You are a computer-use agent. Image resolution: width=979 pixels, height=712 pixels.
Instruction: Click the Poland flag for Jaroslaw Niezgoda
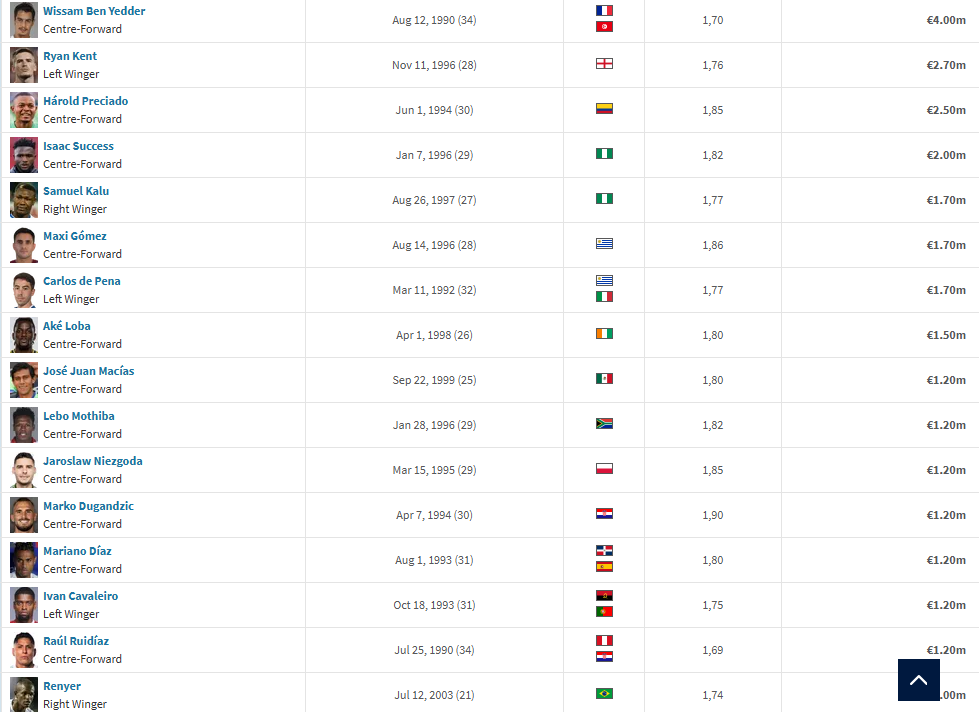click(604, 468)
